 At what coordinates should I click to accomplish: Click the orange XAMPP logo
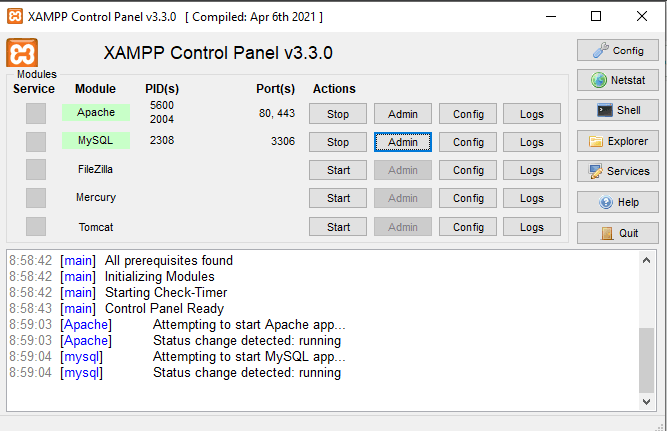pos(22,53)
